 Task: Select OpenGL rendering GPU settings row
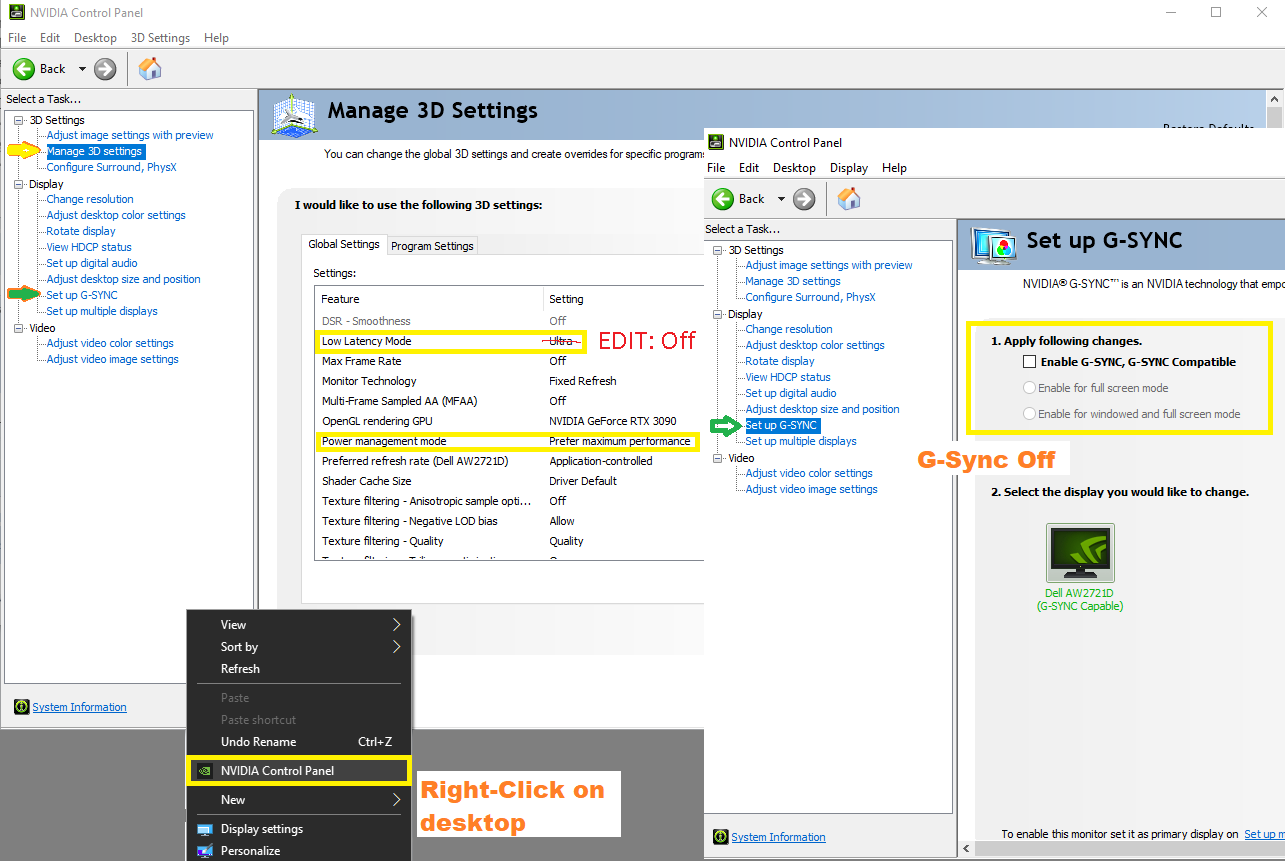click(508, 421)
